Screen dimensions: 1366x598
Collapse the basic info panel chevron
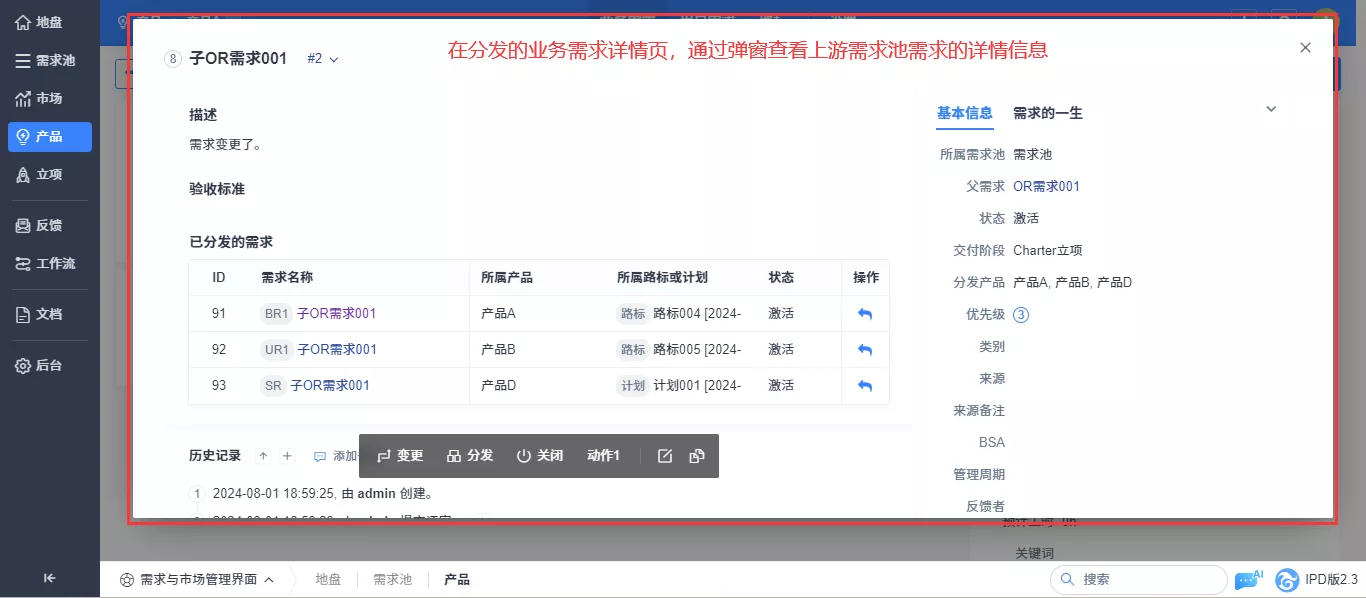coord(1271,109)
